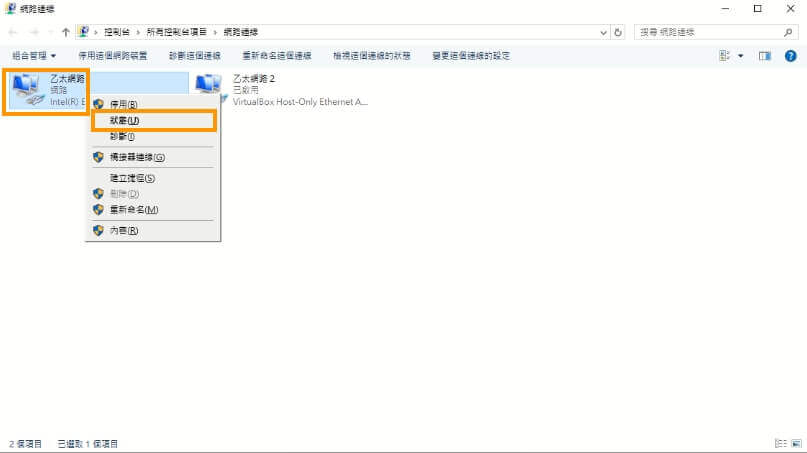
Task: Open the change view options dropdown arrow
Action: [x=741, y=56]
